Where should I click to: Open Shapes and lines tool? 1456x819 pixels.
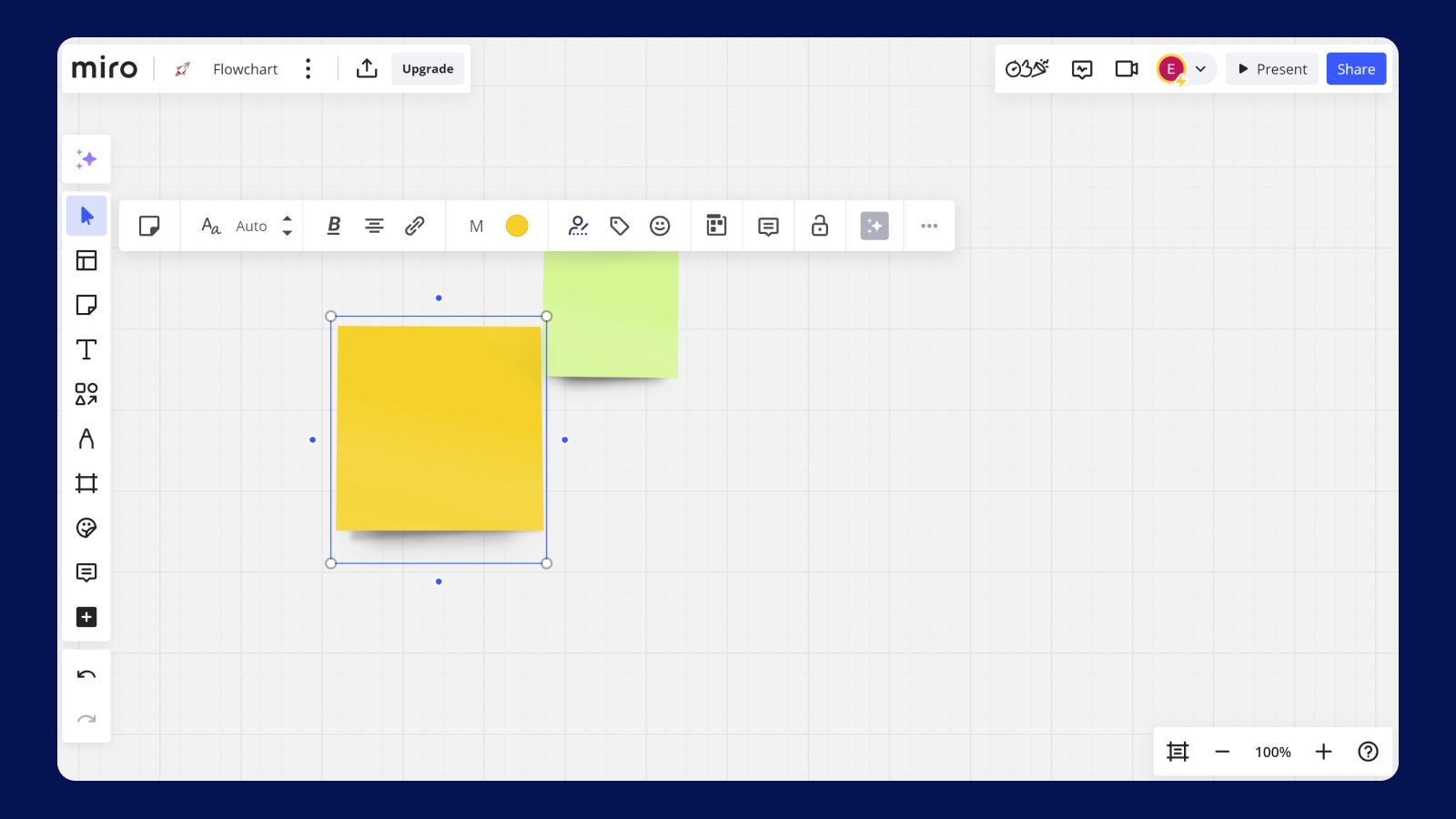(x=86, y=394)
